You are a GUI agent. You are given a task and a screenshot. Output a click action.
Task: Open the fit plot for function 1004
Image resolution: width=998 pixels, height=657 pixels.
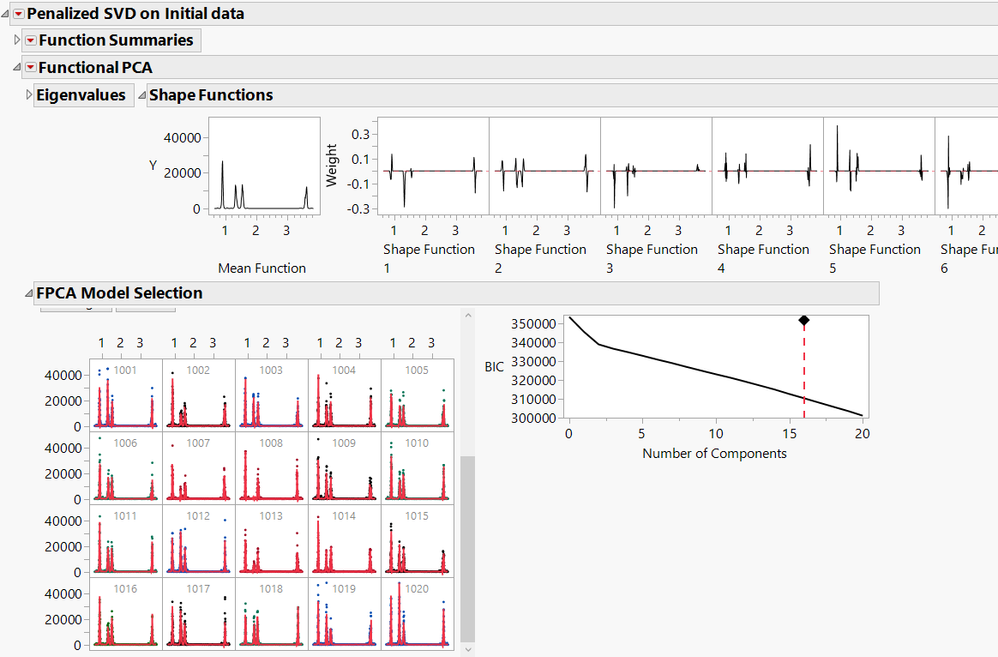click(344, 395)
